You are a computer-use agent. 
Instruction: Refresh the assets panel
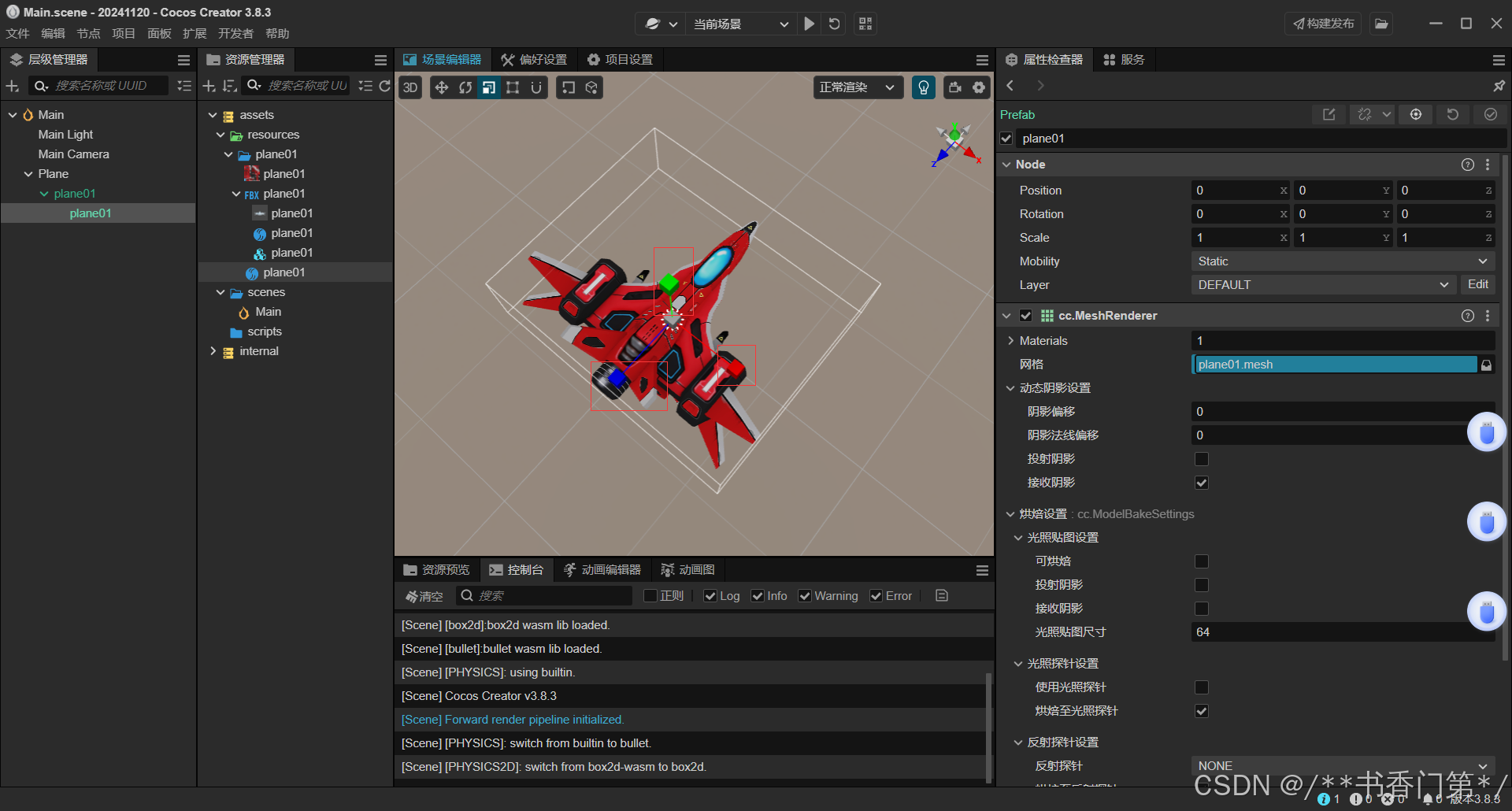pos(384,86)
